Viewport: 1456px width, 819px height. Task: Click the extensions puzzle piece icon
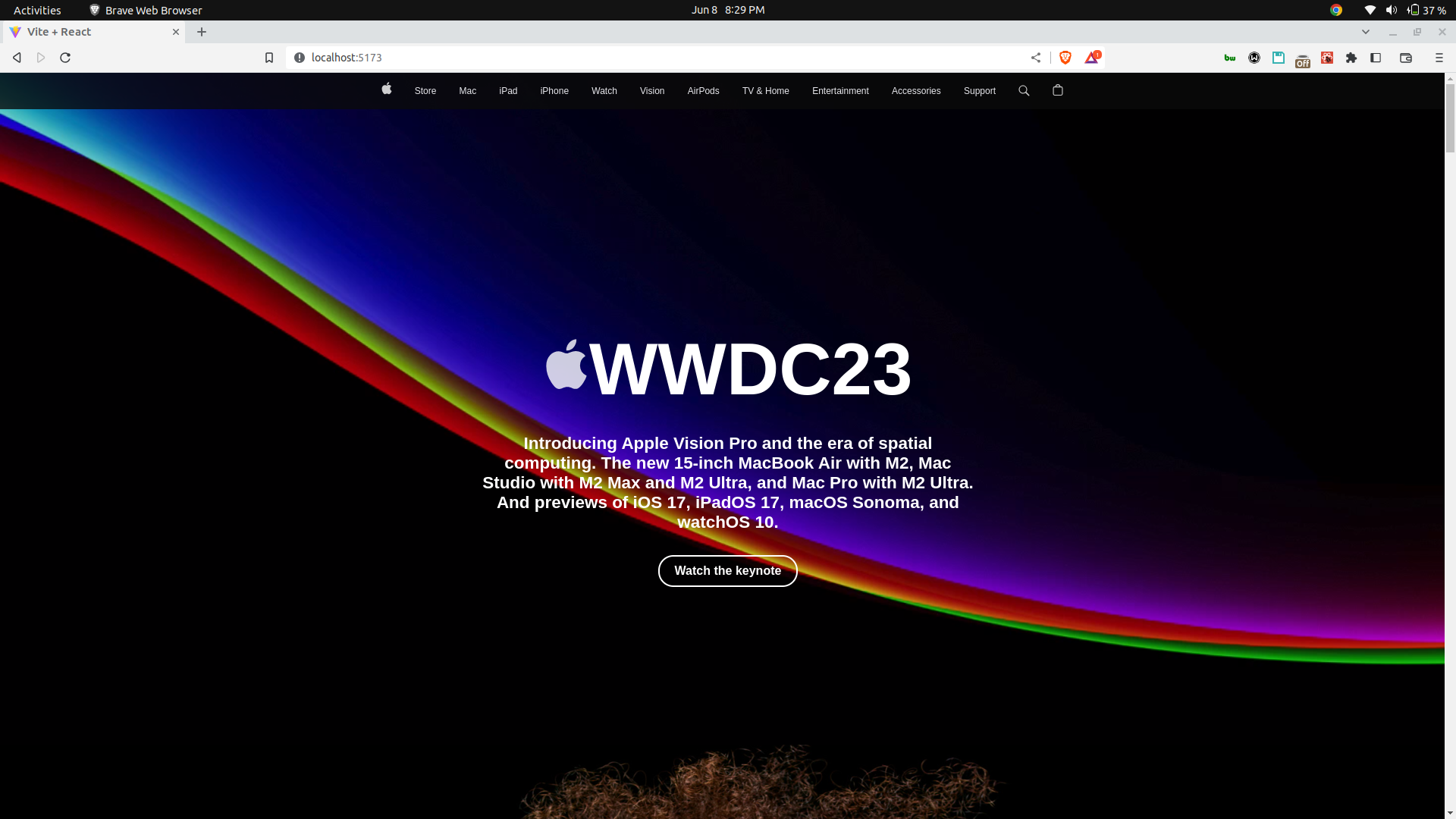tap(1351, 57)
